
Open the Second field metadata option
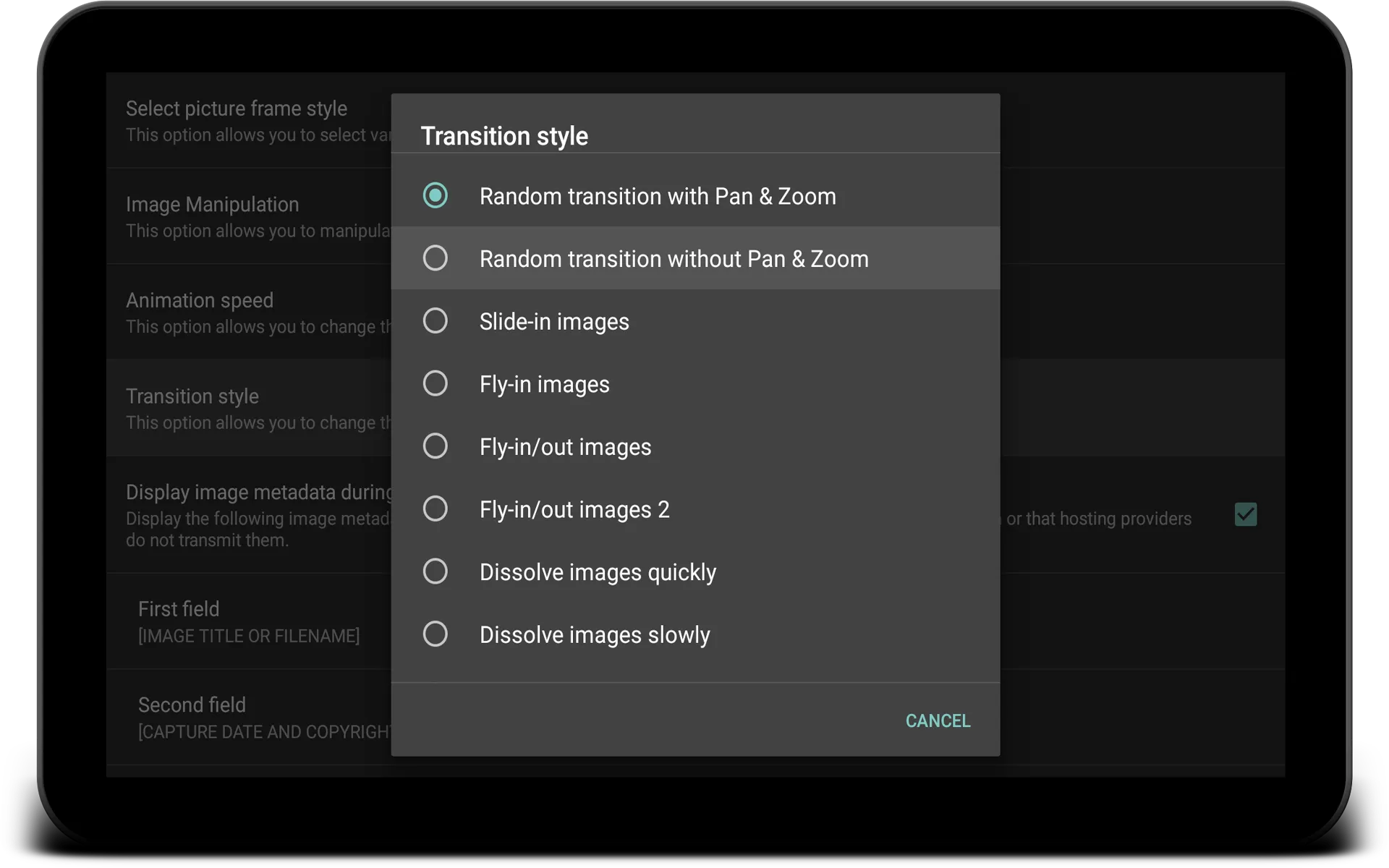point(250,717)
